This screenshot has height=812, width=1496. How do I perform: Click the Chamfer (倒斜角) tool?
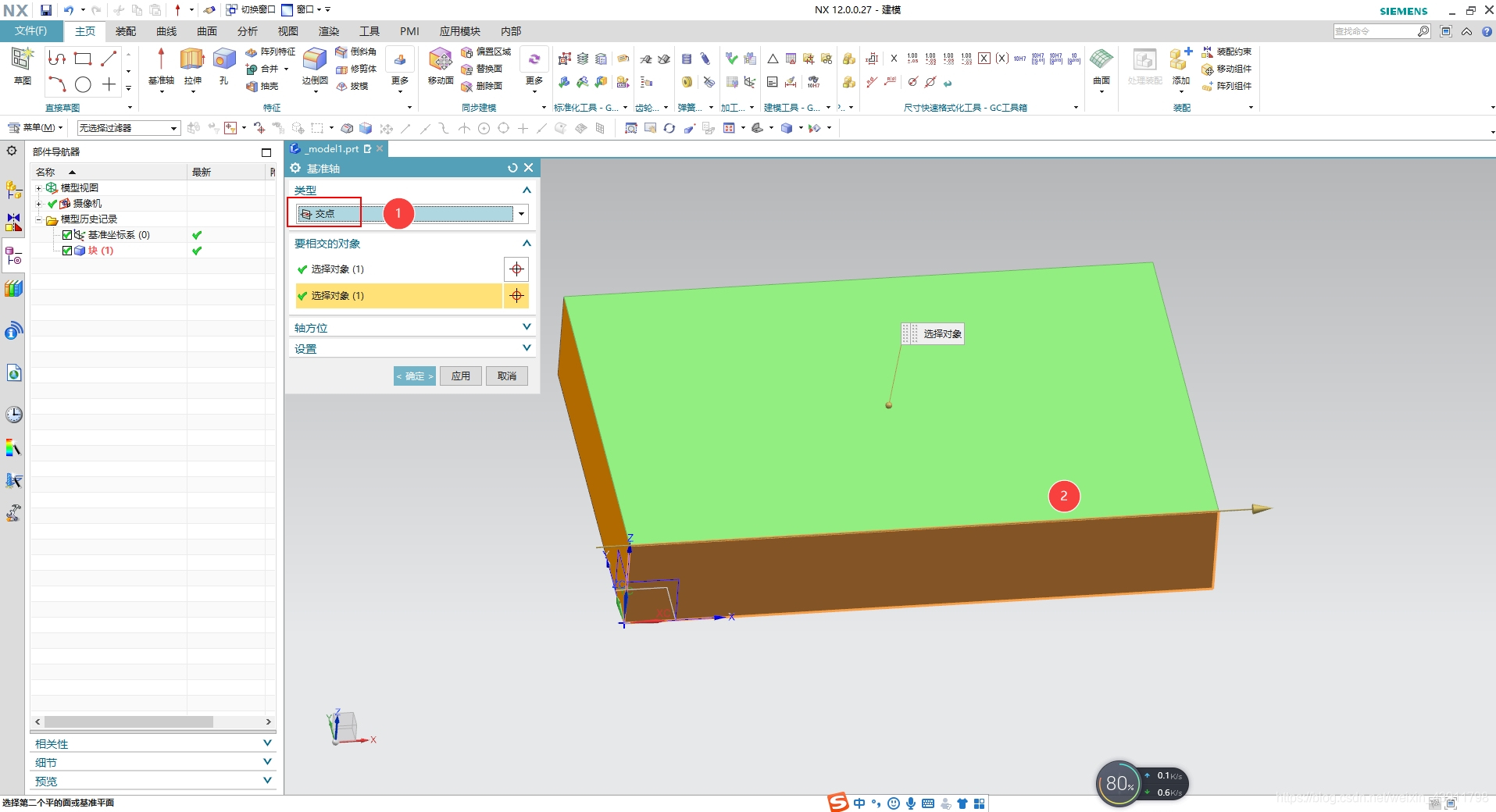[x=356, y=52]
